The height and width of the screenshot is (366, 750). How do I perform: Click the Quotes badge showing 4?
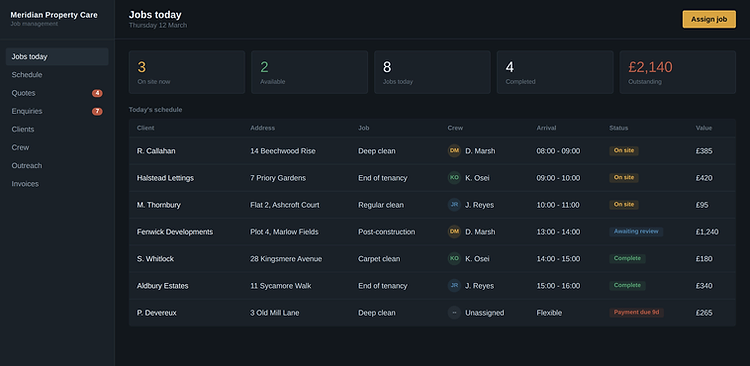pyautogui.click(x=97, y=93)
